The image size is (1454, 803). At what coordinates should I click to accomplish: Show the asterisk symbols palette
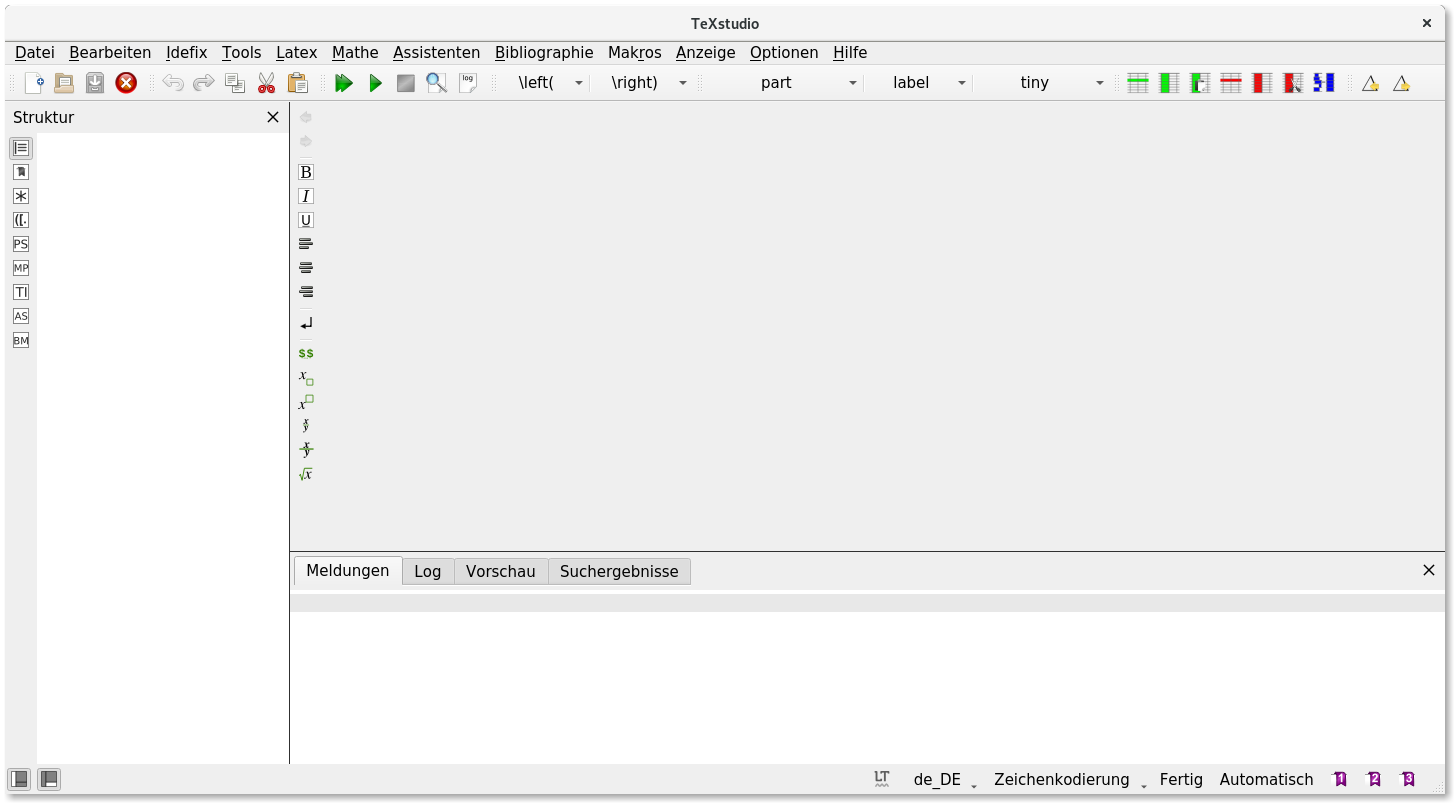(21, 196)
